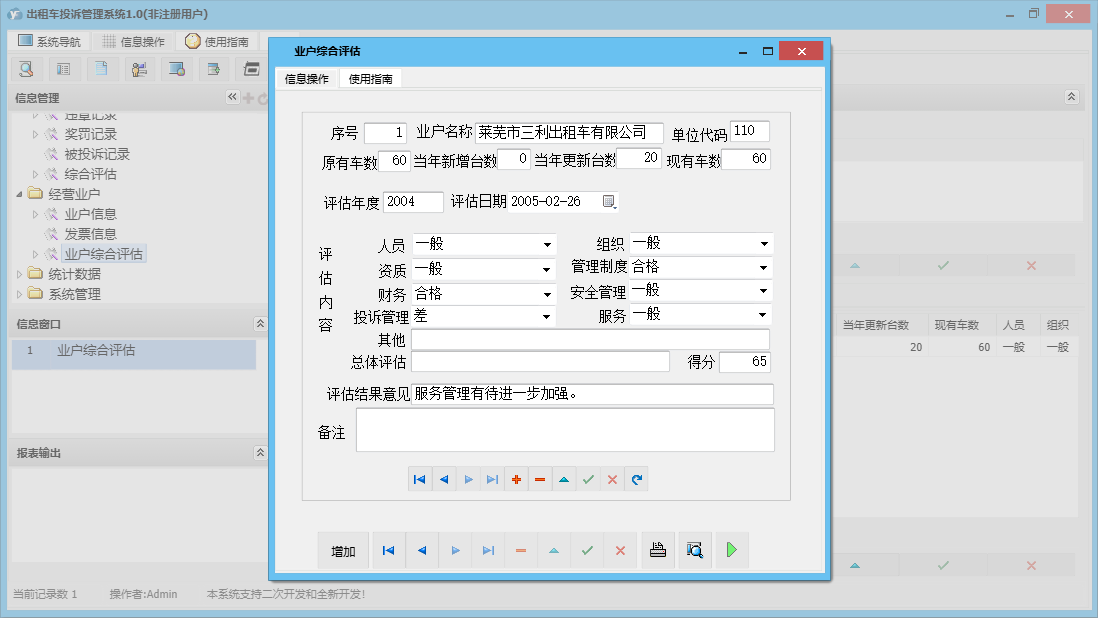Switch to the 使用指南 tab in the dialog
Viewport: 1098px width, 618px height.
point(371,77)
